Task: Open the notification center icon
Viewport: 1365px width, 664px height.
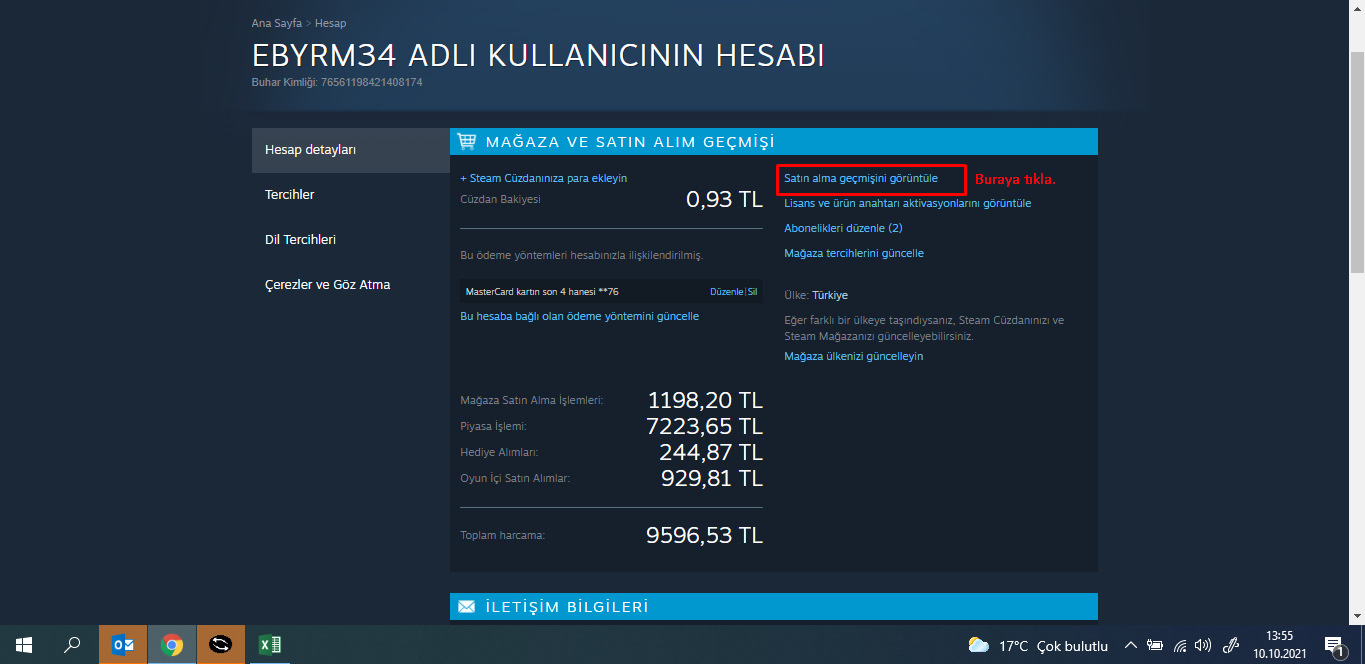Action: [x=1335, y=646]
